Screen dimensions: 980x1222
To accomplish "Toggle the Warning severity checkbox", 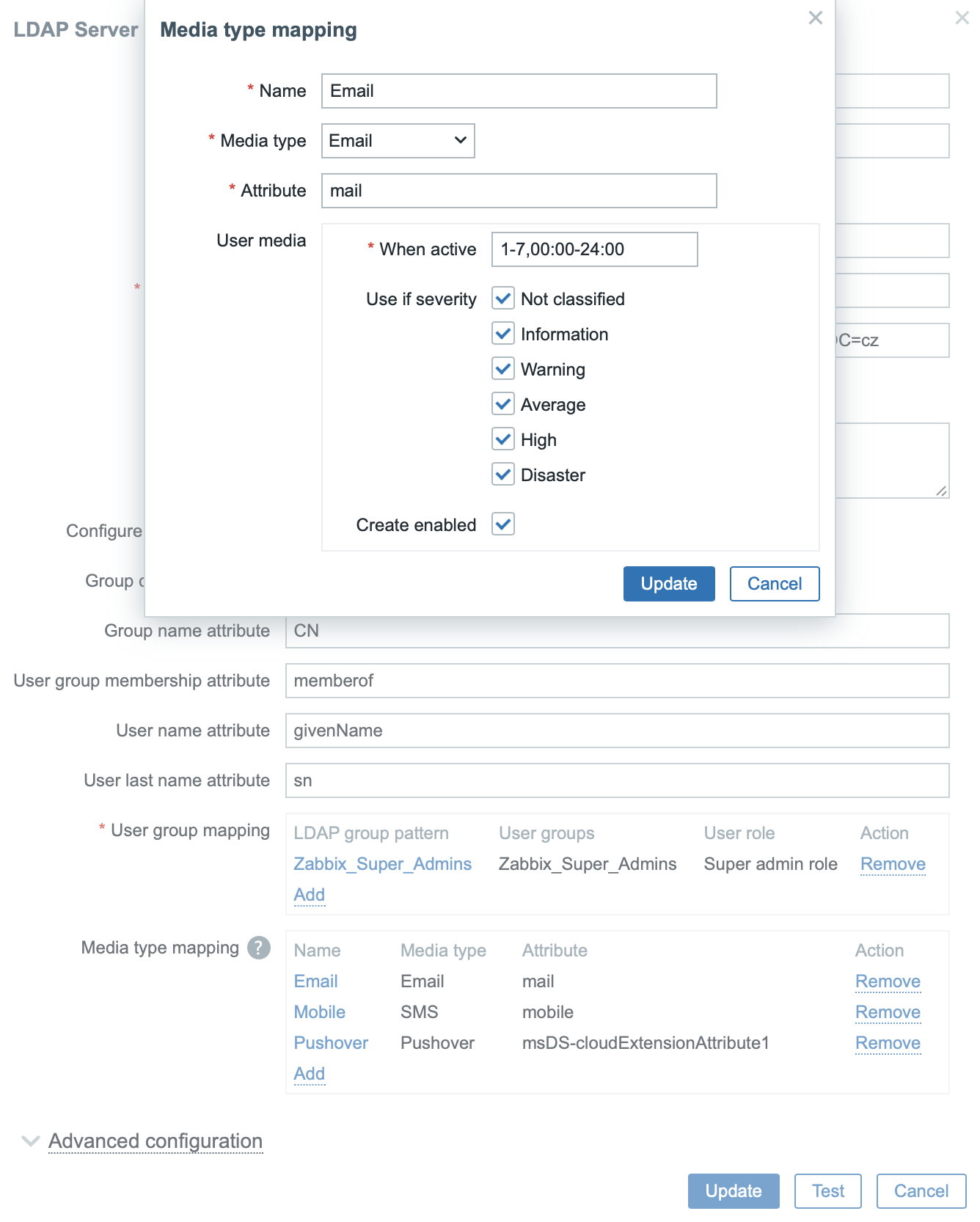I will (503, 369).
